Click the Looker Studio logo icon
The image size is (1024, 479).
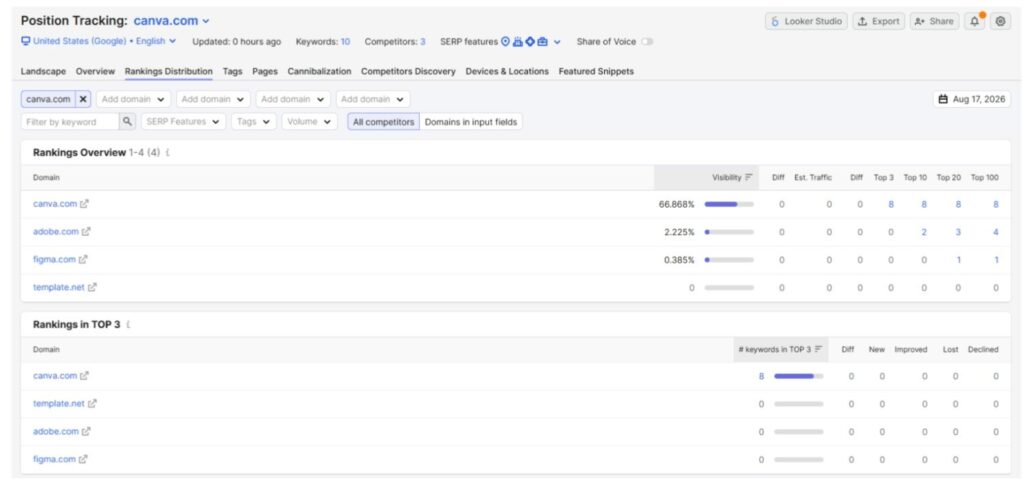click(775, 22)
